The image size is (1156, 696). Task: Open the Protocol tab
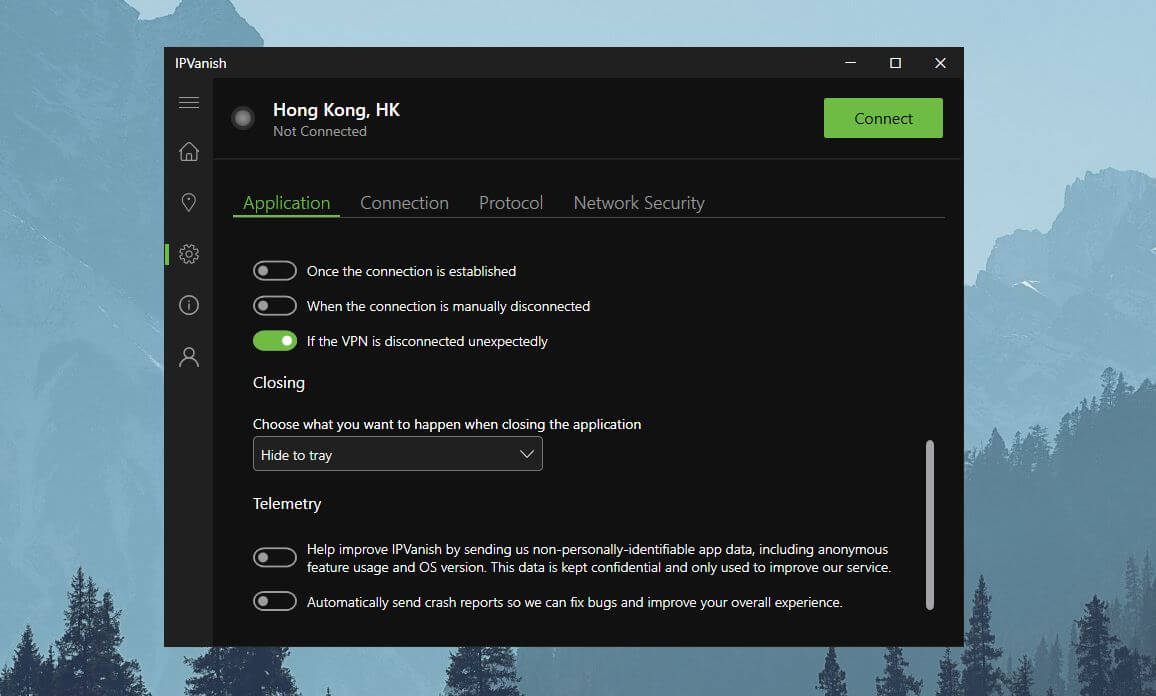(511, 203)
